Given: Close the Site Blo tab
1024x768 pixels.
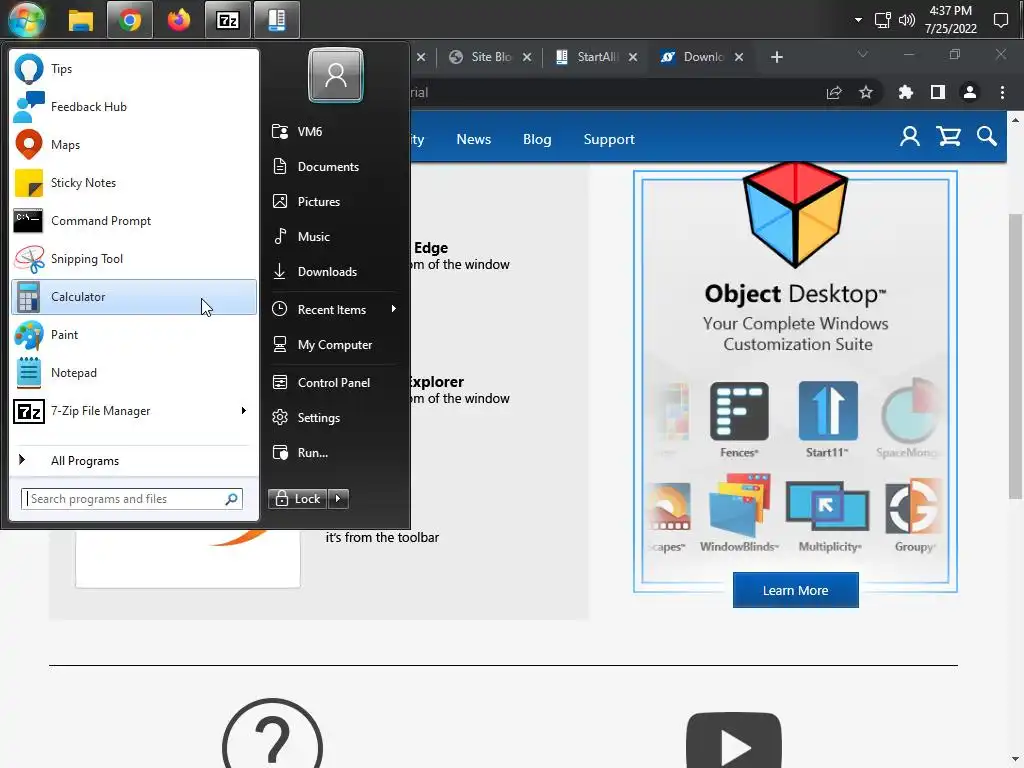Looking at the screenshot, I should 527,57.
